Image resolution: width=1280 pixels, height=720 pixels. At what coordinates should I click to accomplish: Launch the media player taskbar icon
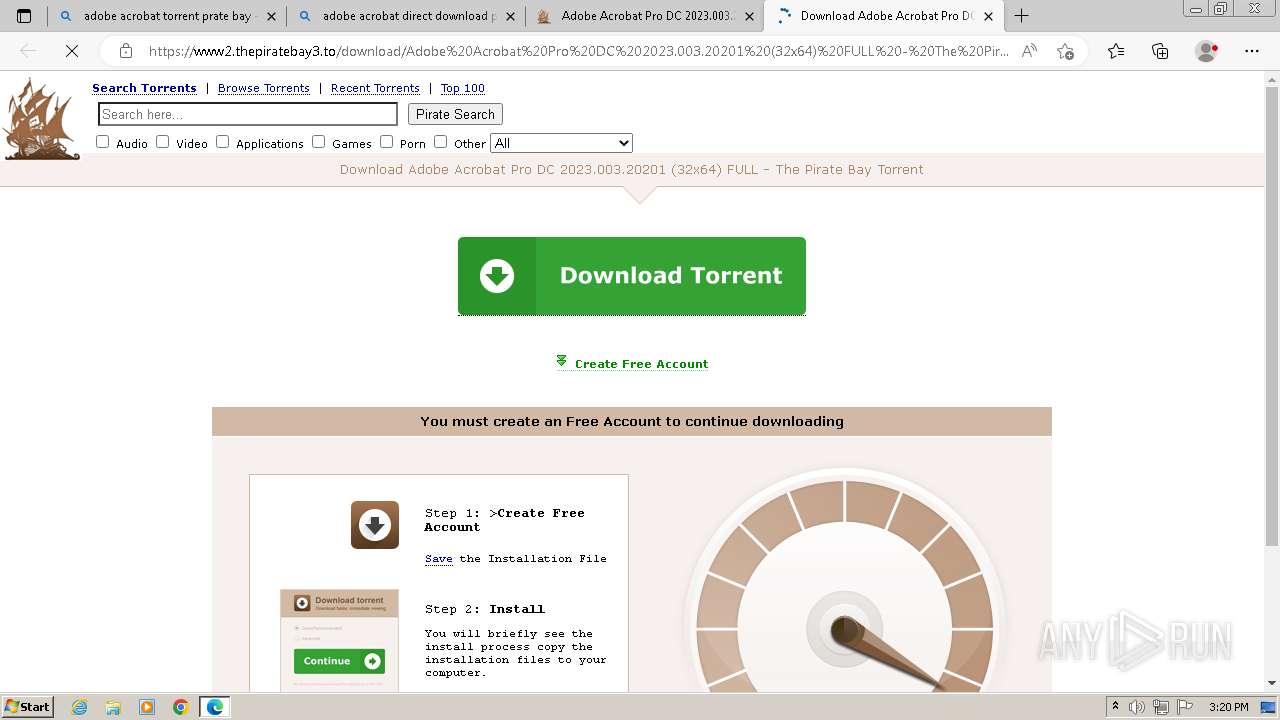click(147, 707)
